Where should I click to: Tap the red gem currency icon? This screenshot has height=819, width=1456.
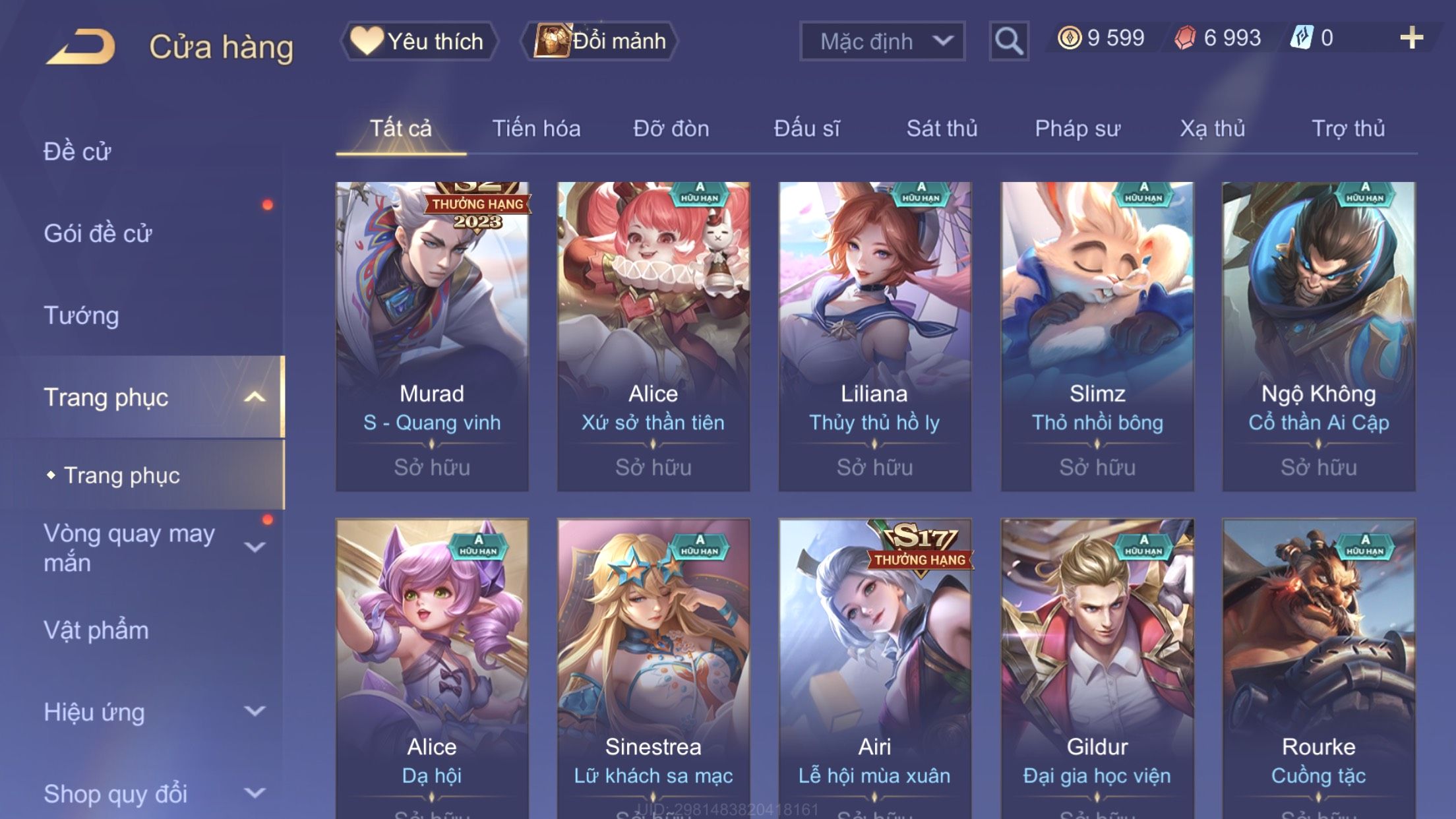(x=1185, y=38)
